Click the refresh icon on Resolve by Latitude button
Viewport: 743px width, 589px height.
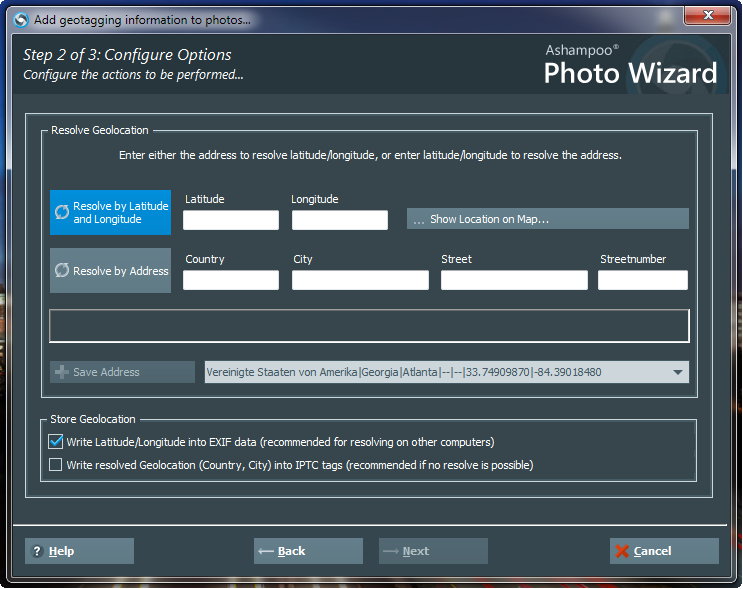coord(62,212)
